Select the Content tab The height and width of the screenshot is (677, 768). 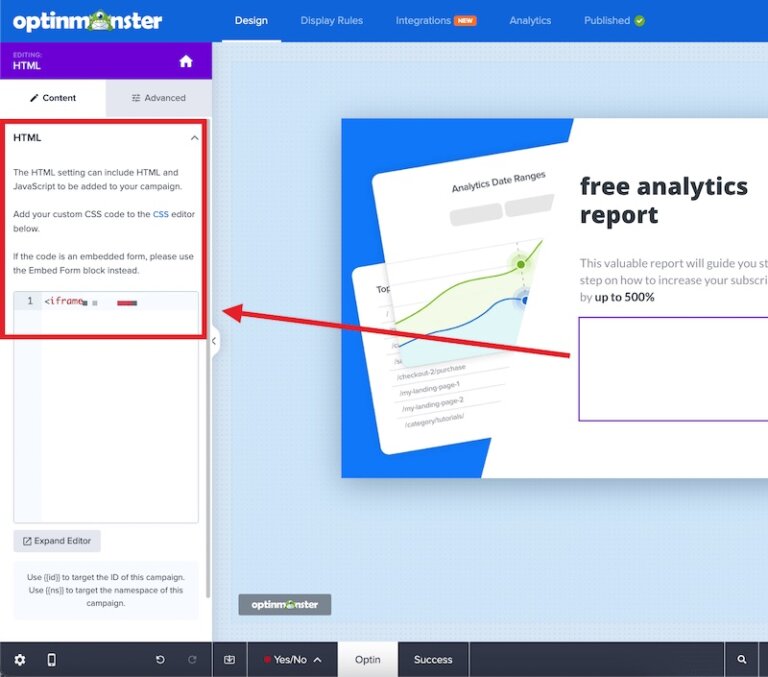tap(53, 98)
